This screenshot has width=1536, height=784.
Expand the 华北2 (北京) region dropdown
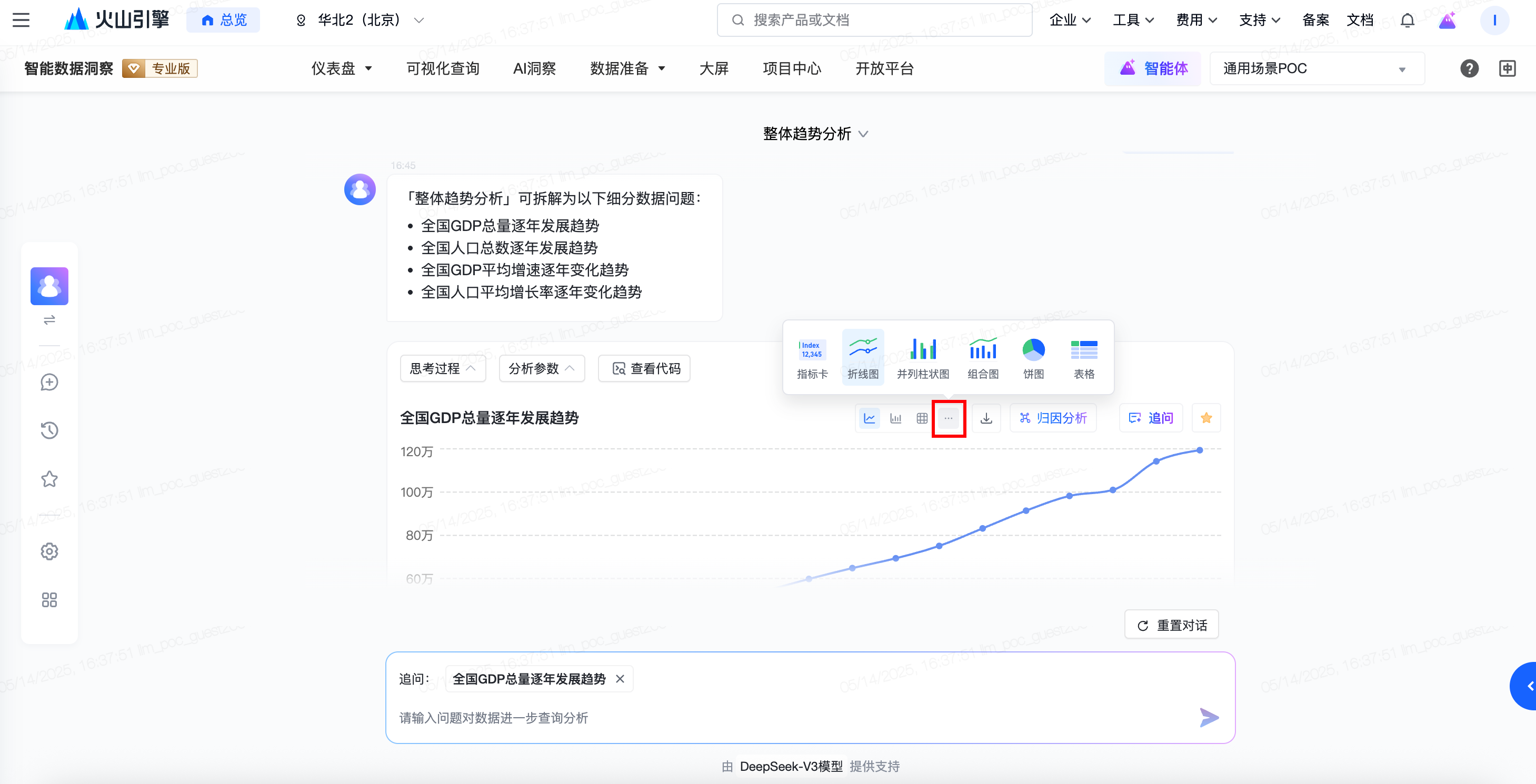pyautogui.click(x=360, y=21)
